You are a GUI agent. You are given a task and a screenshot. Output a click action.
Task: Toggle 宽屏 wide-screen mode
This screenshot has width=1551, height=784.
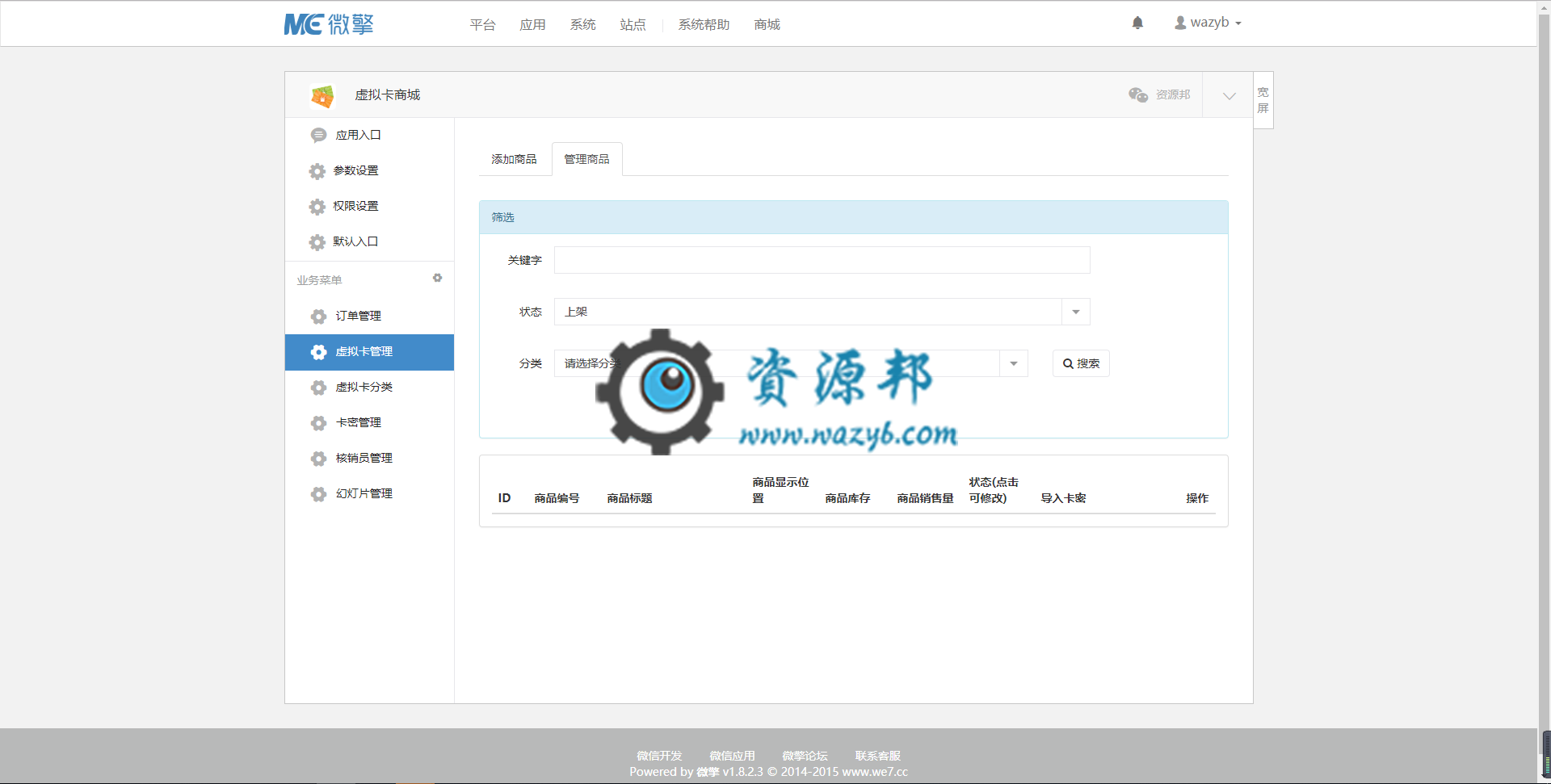pos(1263,100)
